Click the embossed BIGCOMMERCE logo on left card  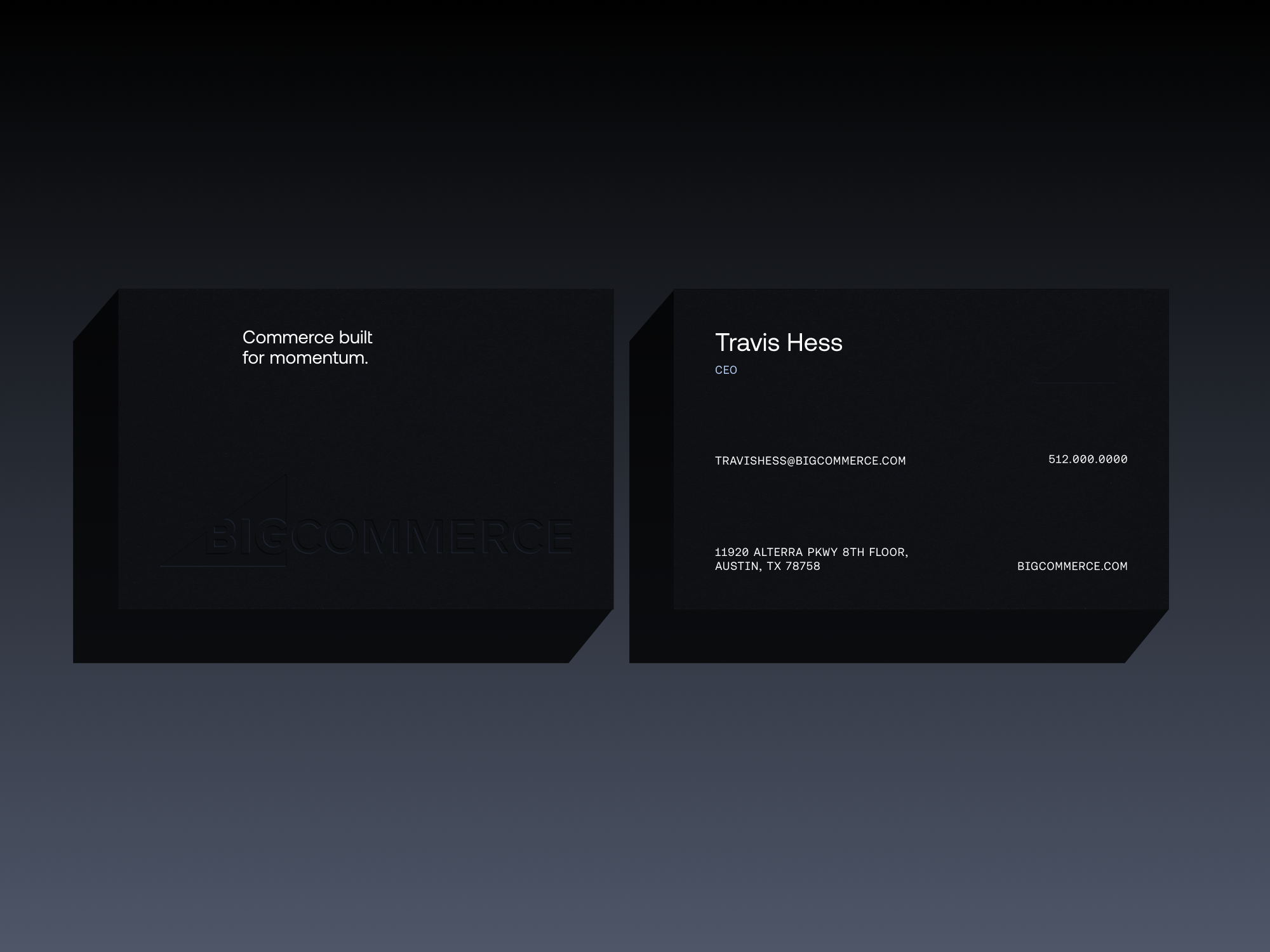point(367,522)
